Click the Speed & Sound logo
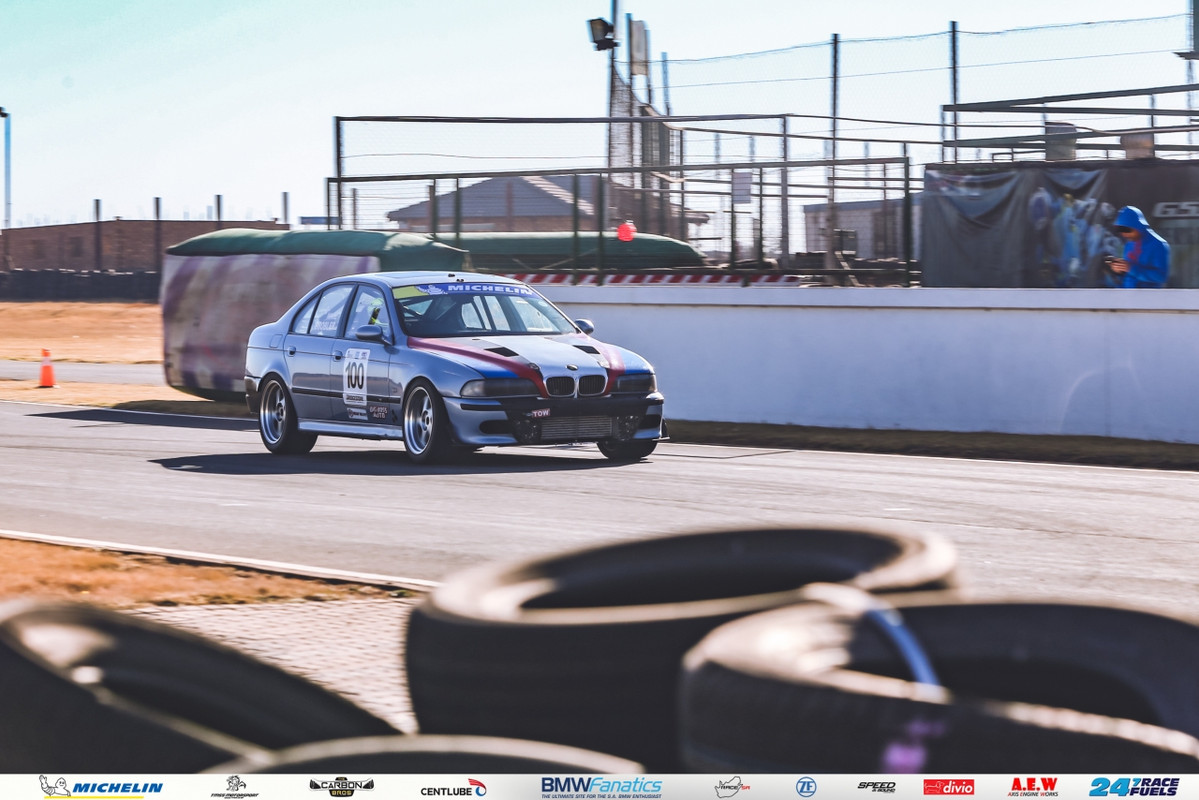The width and height of the screenshot is (1199, 800). [x=876, y=786]
